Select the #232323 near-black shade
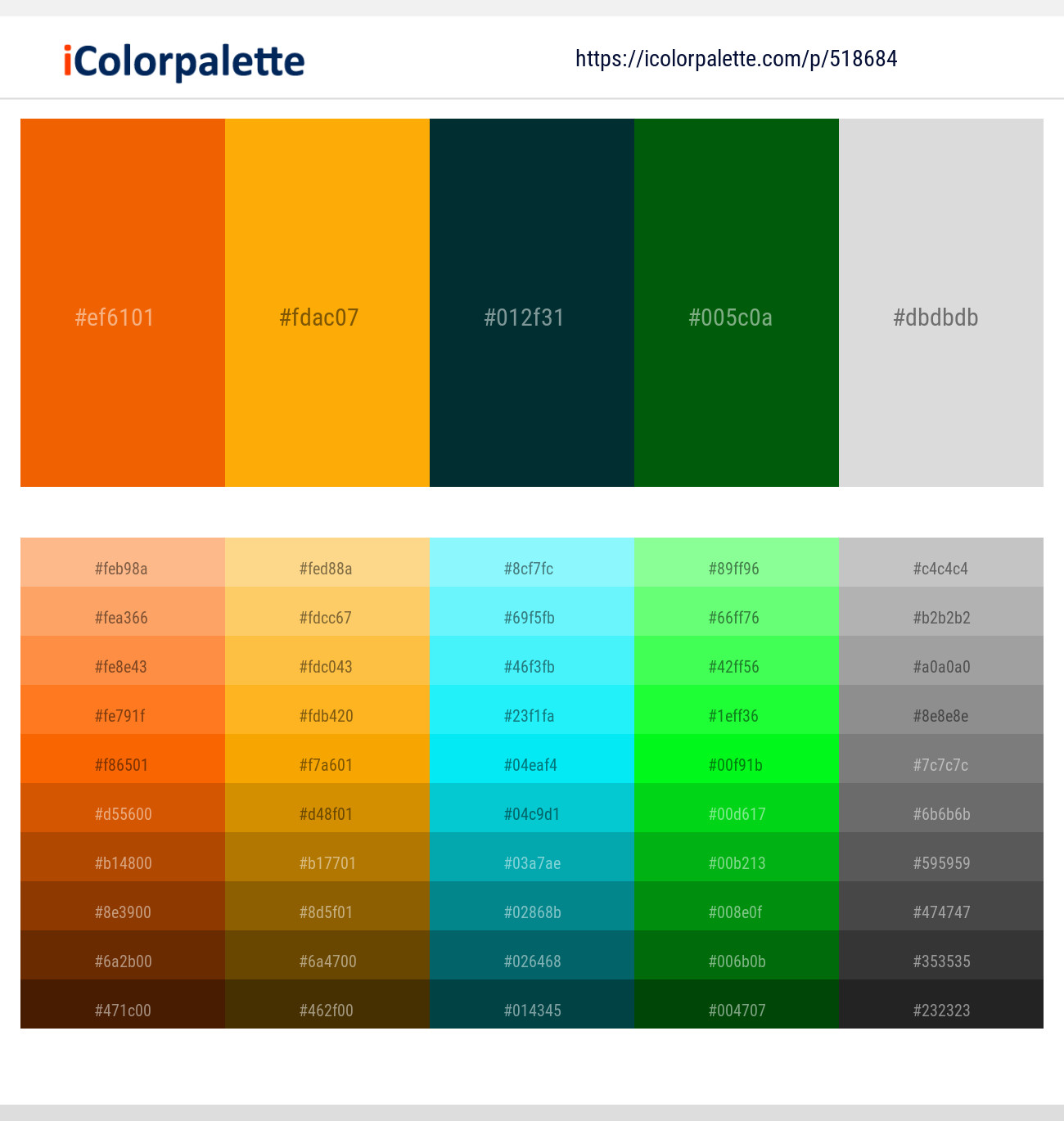This screenshot has width=1064, height=1121. (x=941, y=1004)
